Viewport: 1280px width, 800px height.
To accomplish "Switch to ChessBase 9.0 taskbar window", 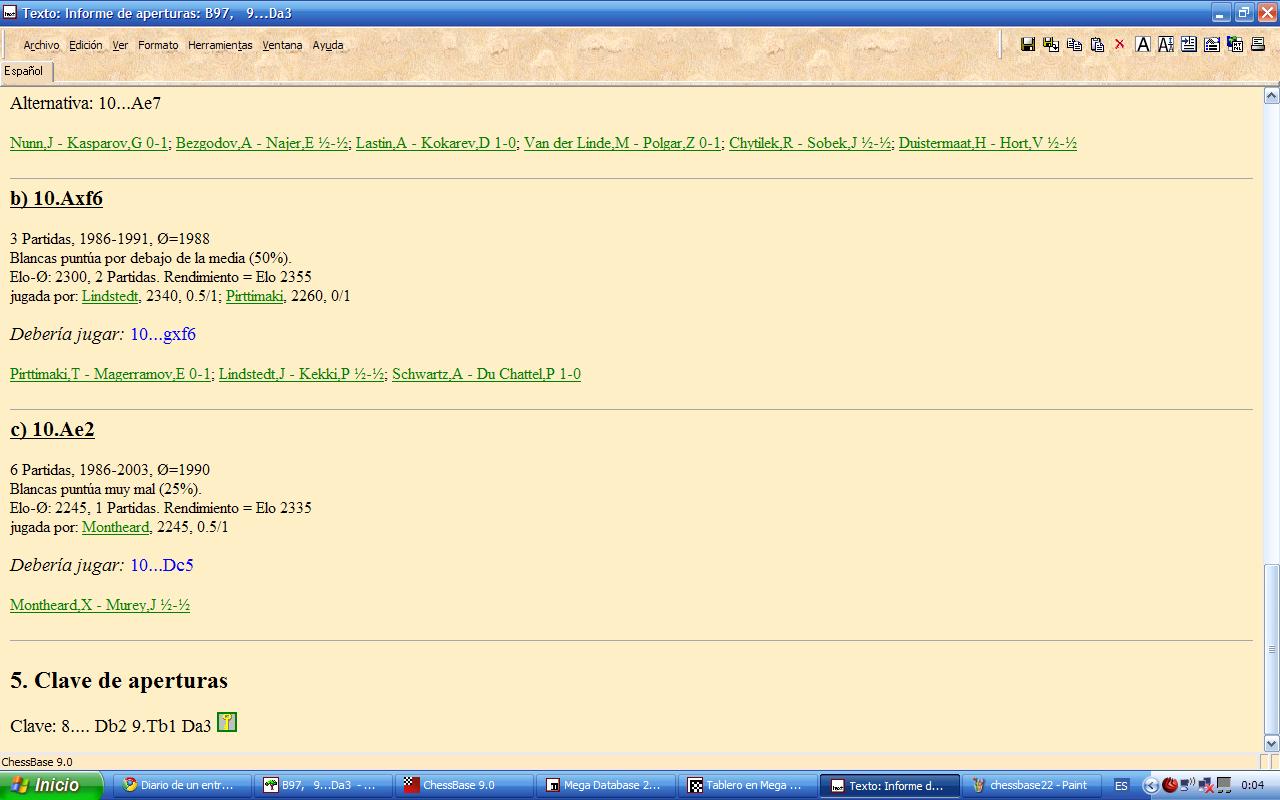I will pos(463,785).
